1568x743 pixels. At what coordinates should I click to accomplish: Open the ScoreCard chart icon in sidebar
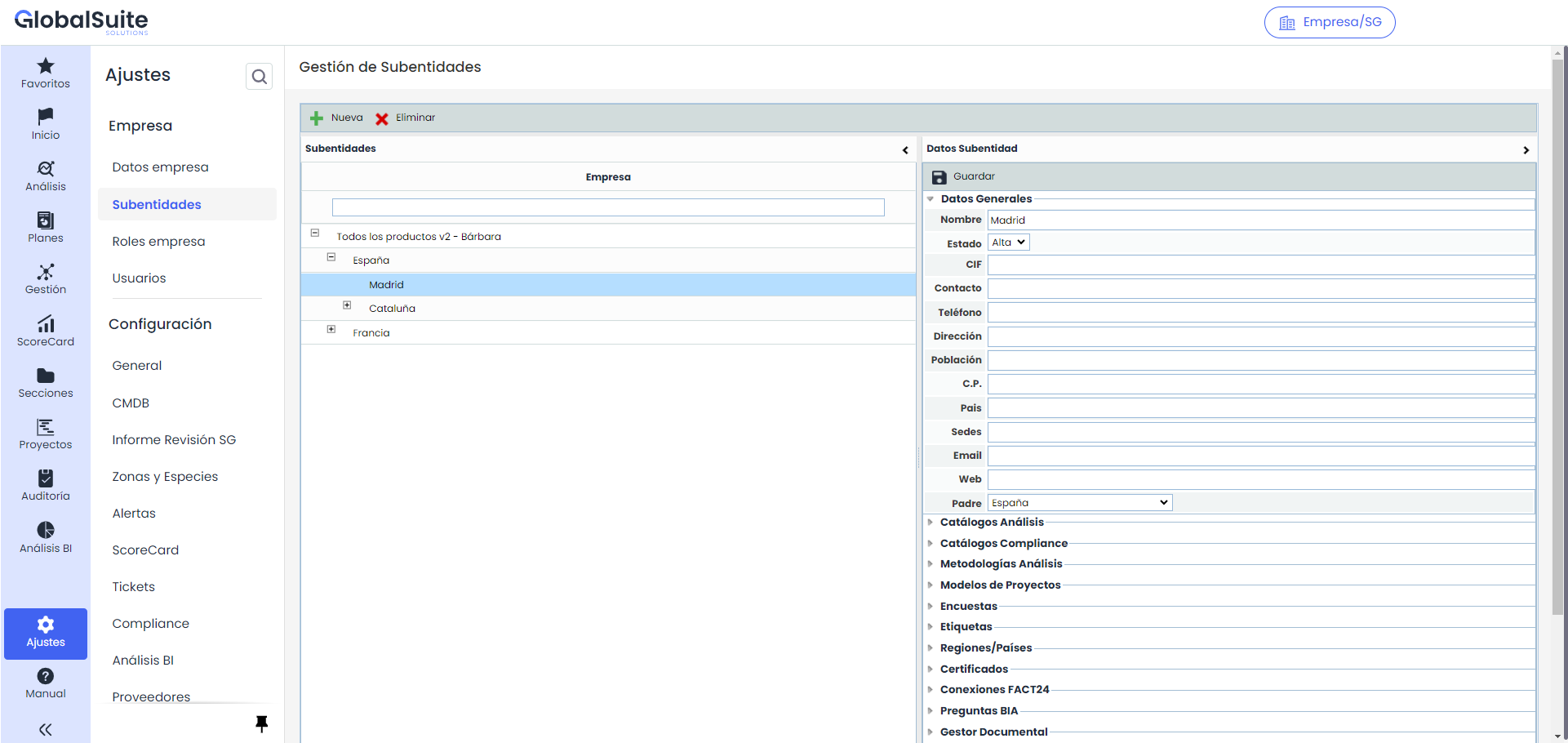[x=46, y=324]
